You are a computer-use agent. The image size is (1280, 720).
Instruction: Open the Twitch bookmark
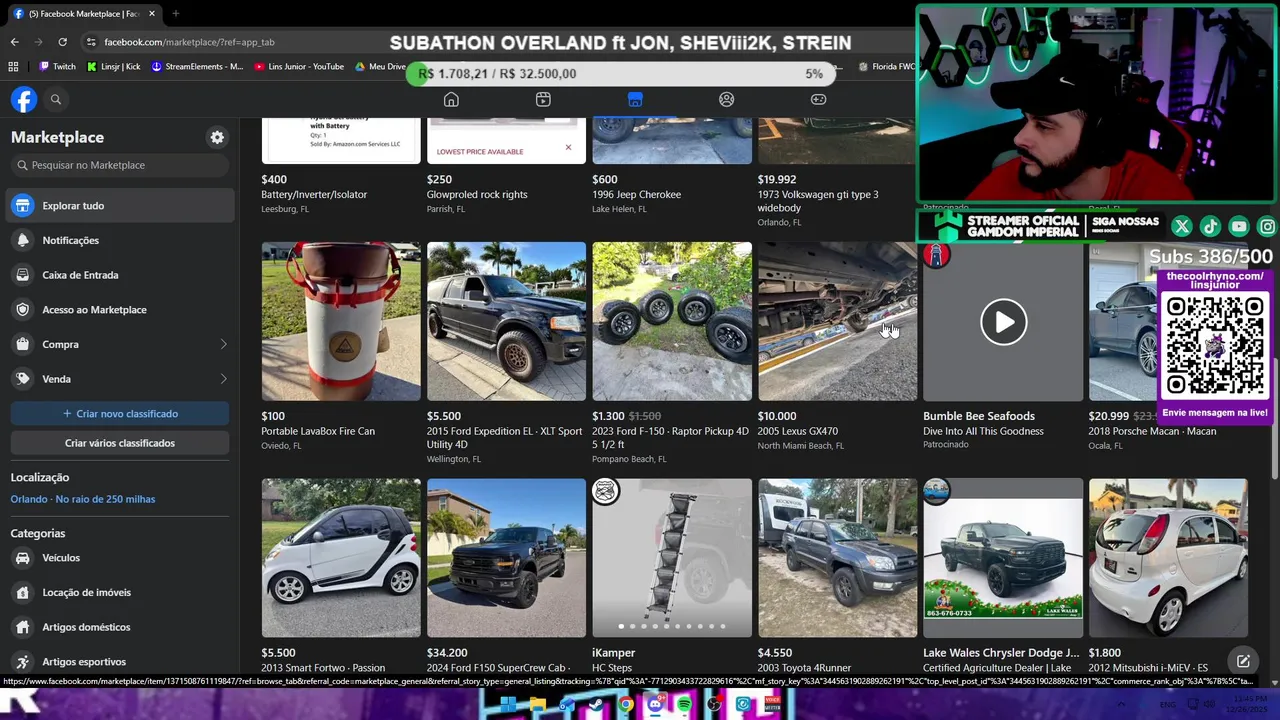click(57, 67)
